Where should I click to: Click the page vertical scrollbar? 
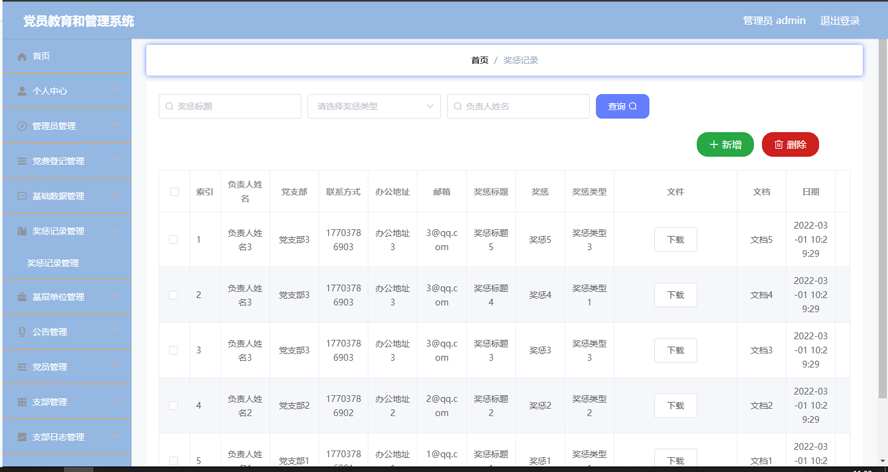[882, 218]
